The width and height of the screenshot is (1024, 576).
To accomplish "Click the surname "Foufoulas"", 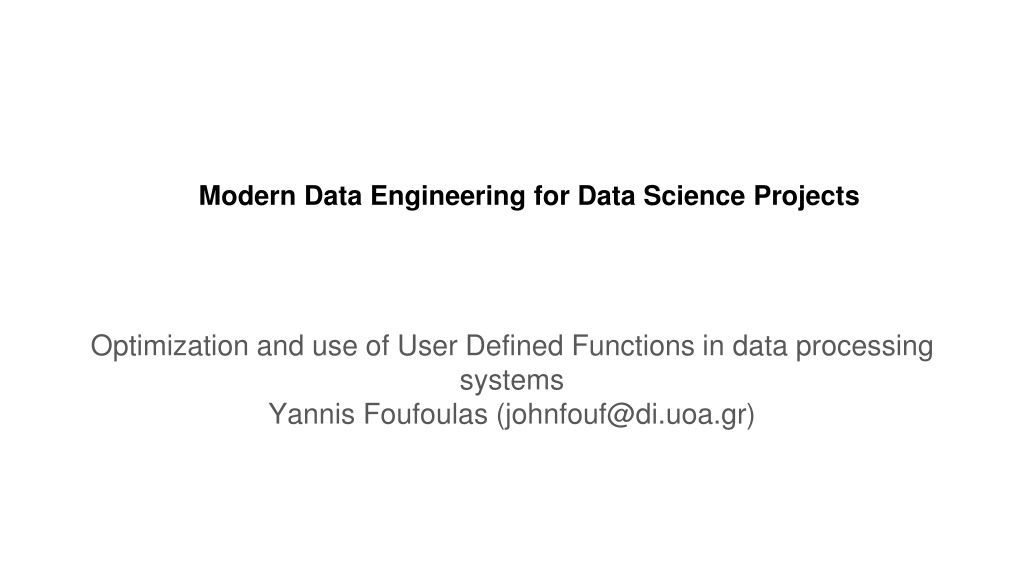I will pos(425,414).
